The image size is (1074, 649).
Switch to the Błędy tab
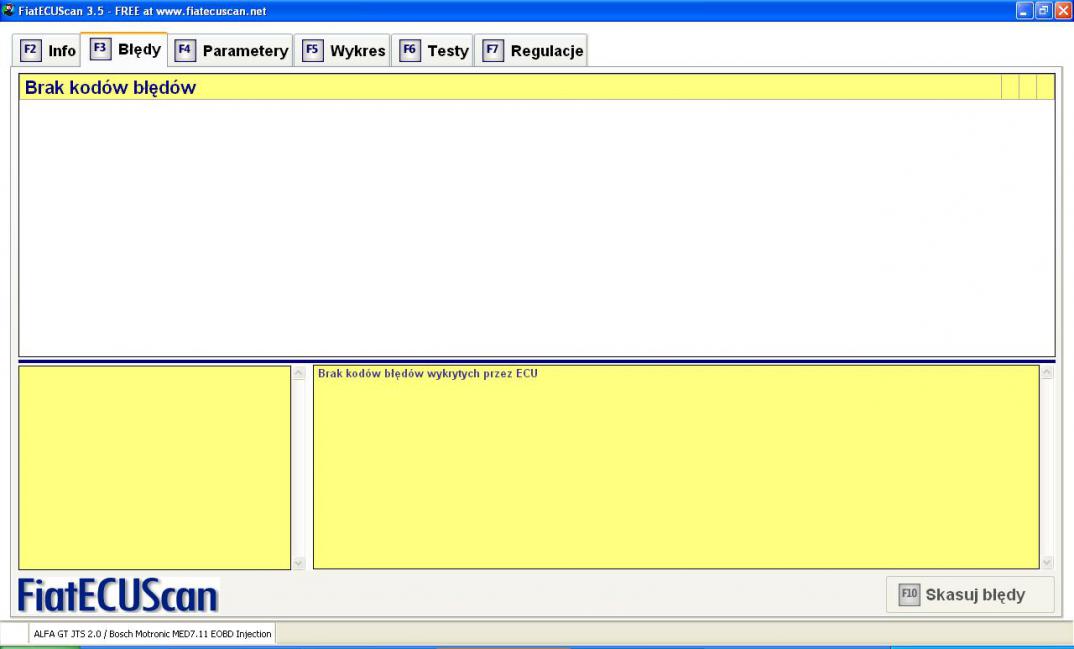point(124,49)
